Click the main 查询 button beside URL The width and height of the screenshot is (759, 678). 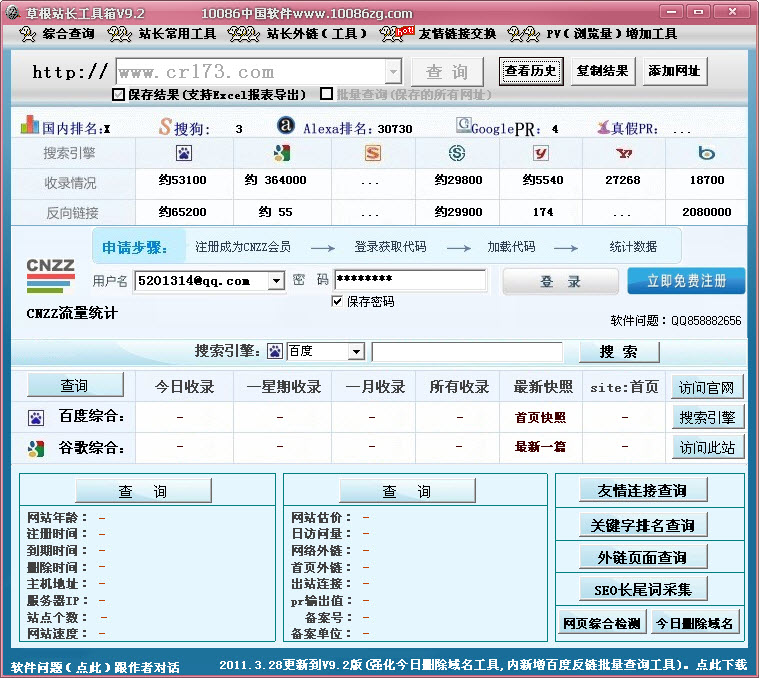[447, 72]
